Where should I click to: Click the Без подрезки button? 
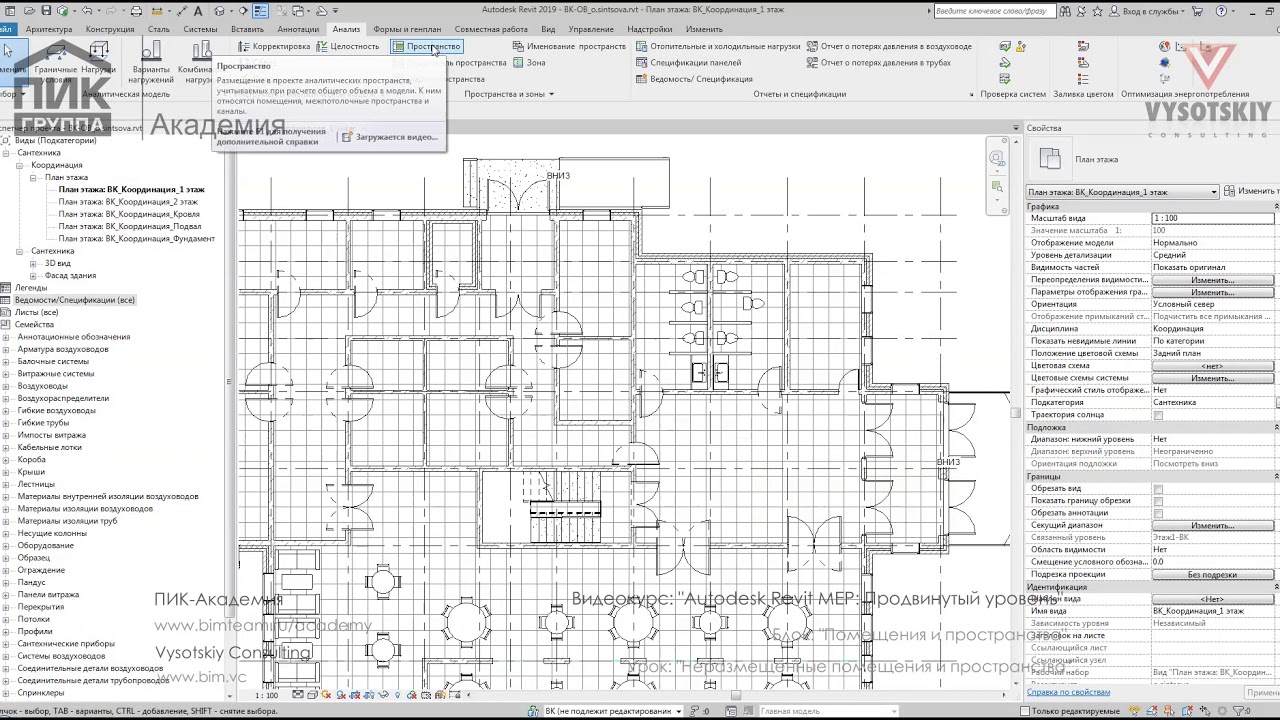coord(1213,574)
